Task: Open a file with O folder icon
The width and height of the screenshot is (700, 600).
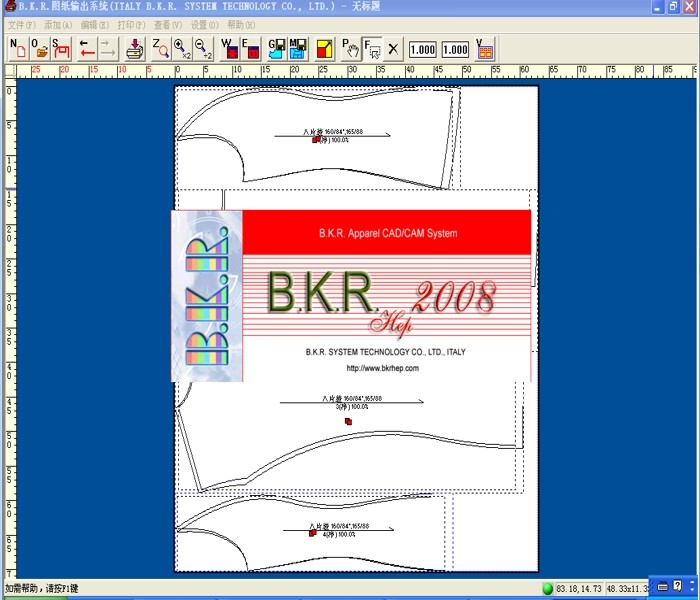Action: (40, 49)
